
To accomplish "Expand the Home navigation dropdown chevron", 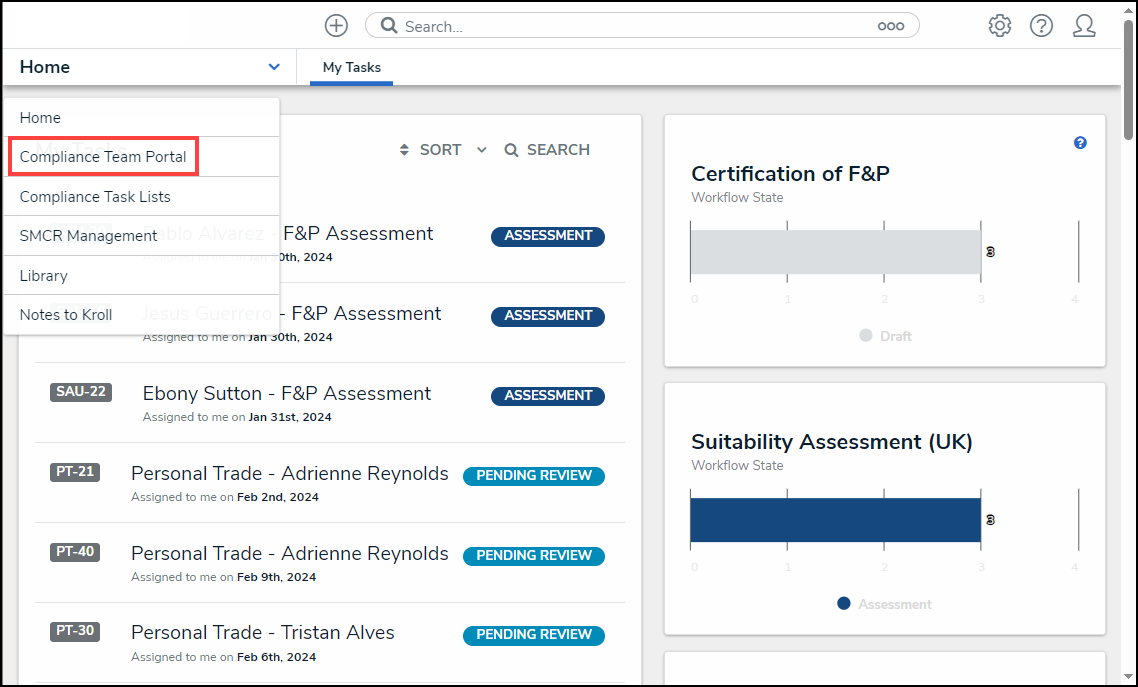I will [x=274, y=66].
